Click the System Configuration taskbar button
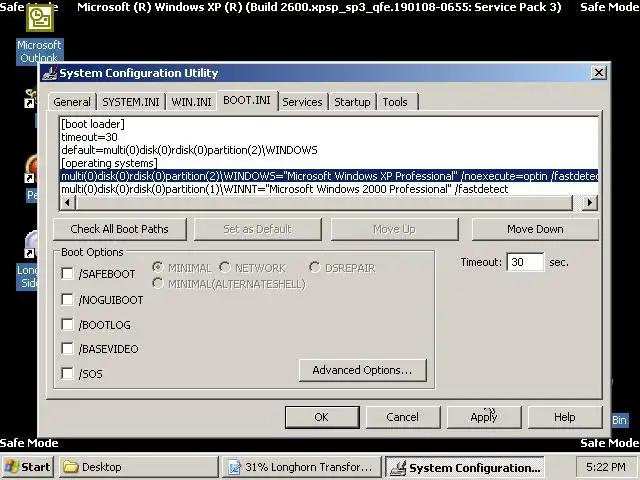The image size is (640, 480). click(x=465, y=467)
